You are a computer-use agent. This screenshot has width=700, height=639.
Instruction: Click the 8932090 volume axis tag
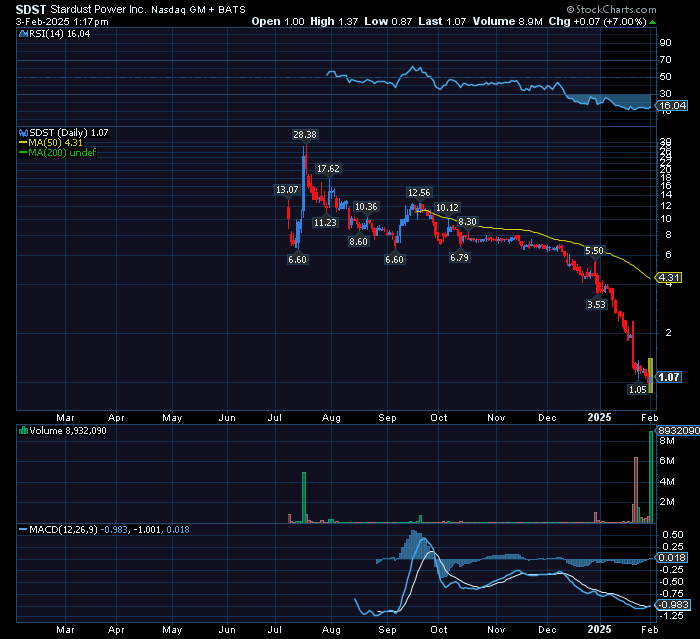tap(678, 430)
